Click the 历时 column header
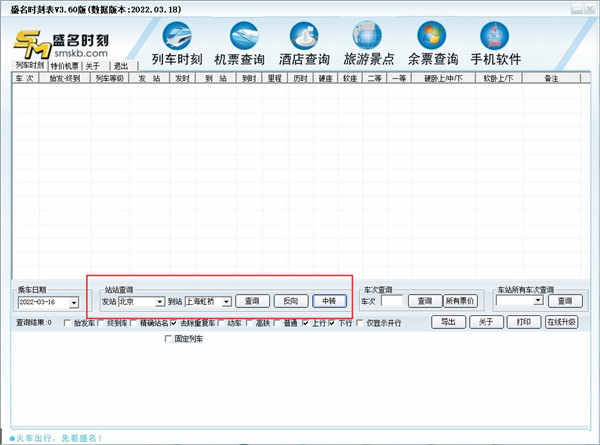Screen dimensions: 600x445 pyautogui.click(x=300, y=78)
